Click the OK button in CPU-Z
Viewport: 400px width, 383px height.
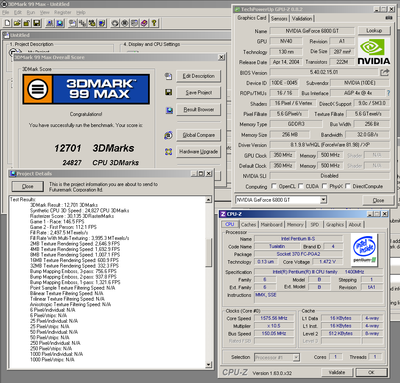tap(371, 372)
